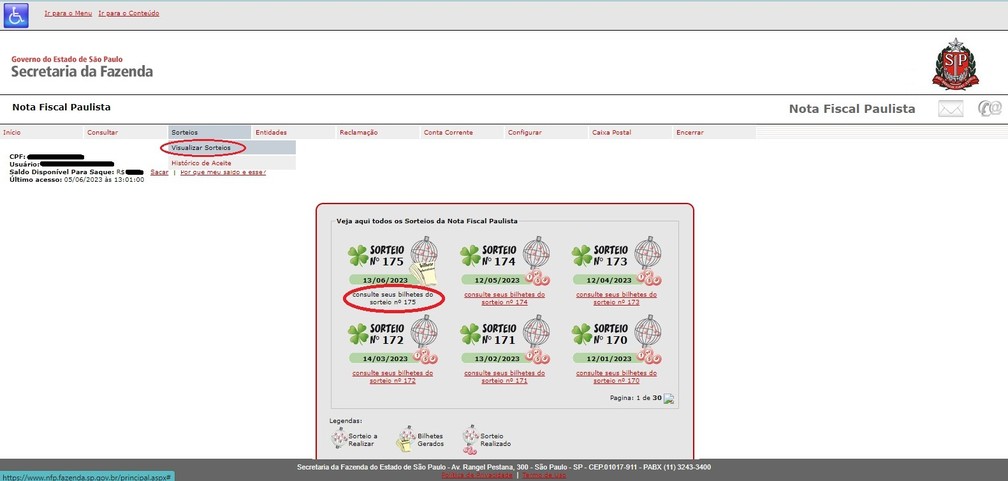
Task: Click the date 12/01/2023 of sorteio 170
Action: click(x=609, y=359)
